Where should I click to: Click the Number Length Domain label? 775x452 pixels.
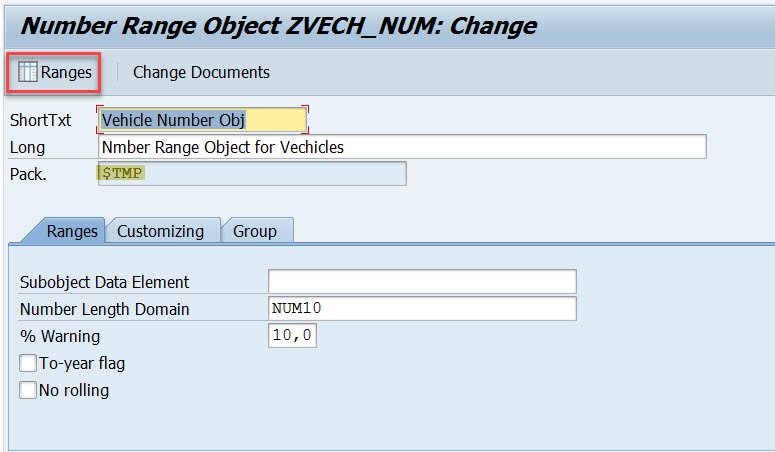click(104, 309)
